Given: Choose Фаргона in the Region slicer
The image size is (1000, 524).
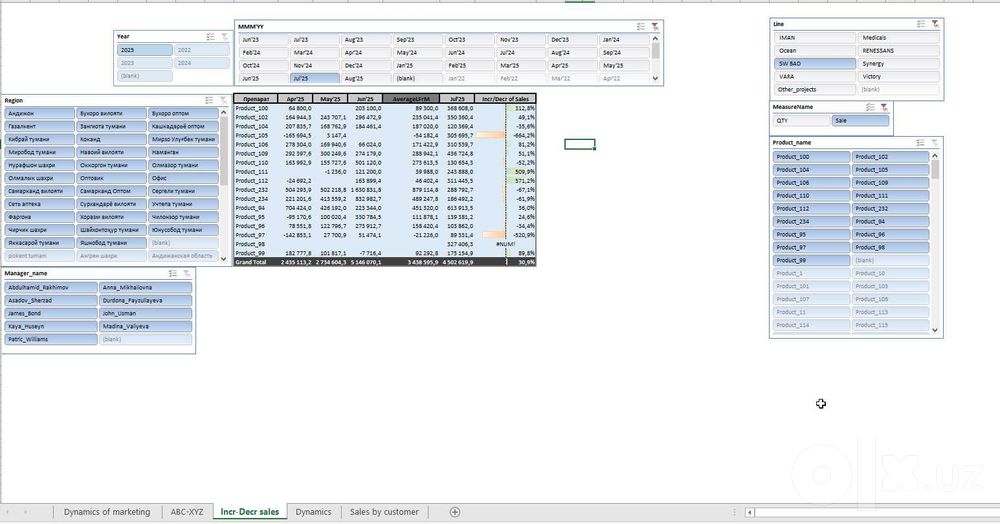Looking at the screenshot, I should [40, 217].
